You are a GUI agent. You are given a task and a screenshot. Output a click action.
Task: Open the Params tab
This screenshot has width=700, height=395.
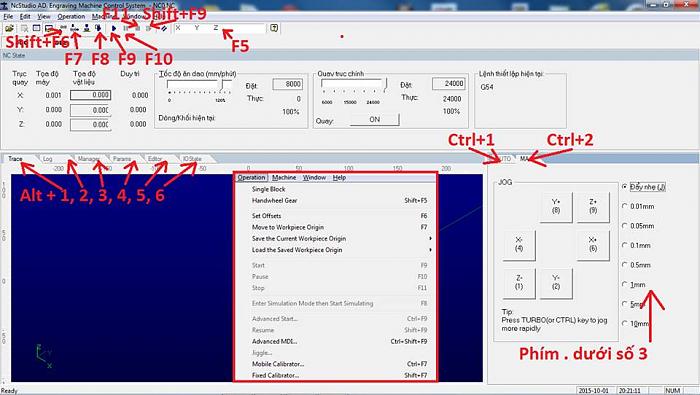tap(122, 159)
